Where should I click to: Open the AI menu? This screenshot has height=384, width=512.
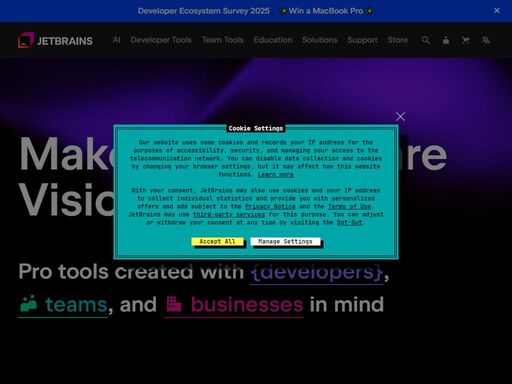tap(116, 40)
